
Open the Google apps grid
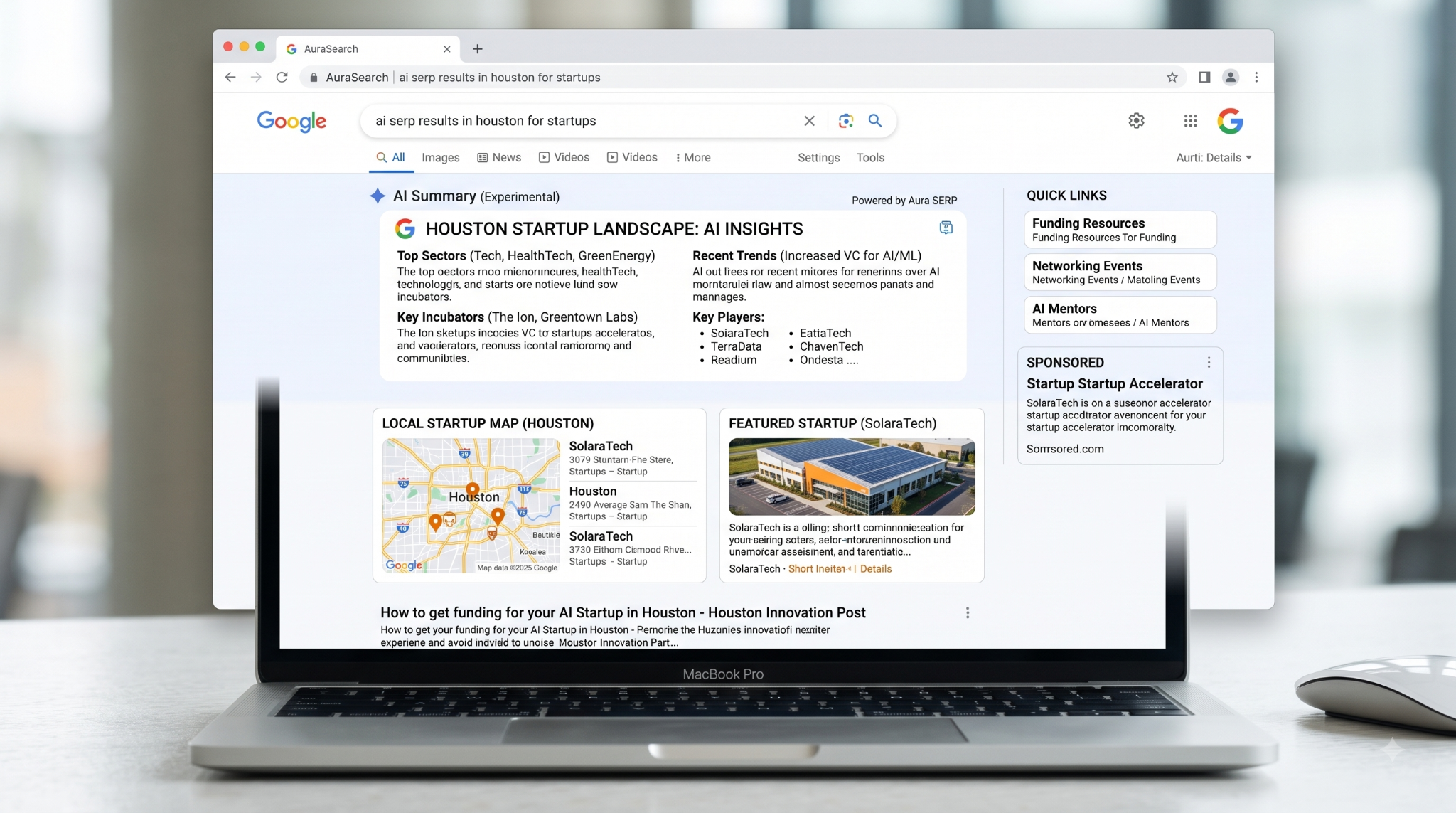1190,121
